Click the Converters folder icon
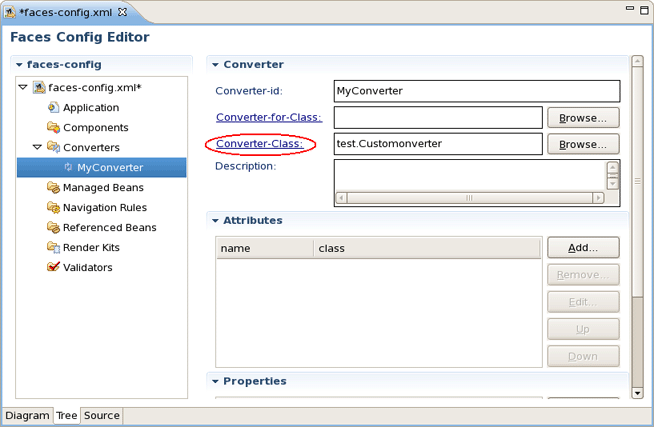This screenshot has width=654, height=427. (x=53, y=147)
